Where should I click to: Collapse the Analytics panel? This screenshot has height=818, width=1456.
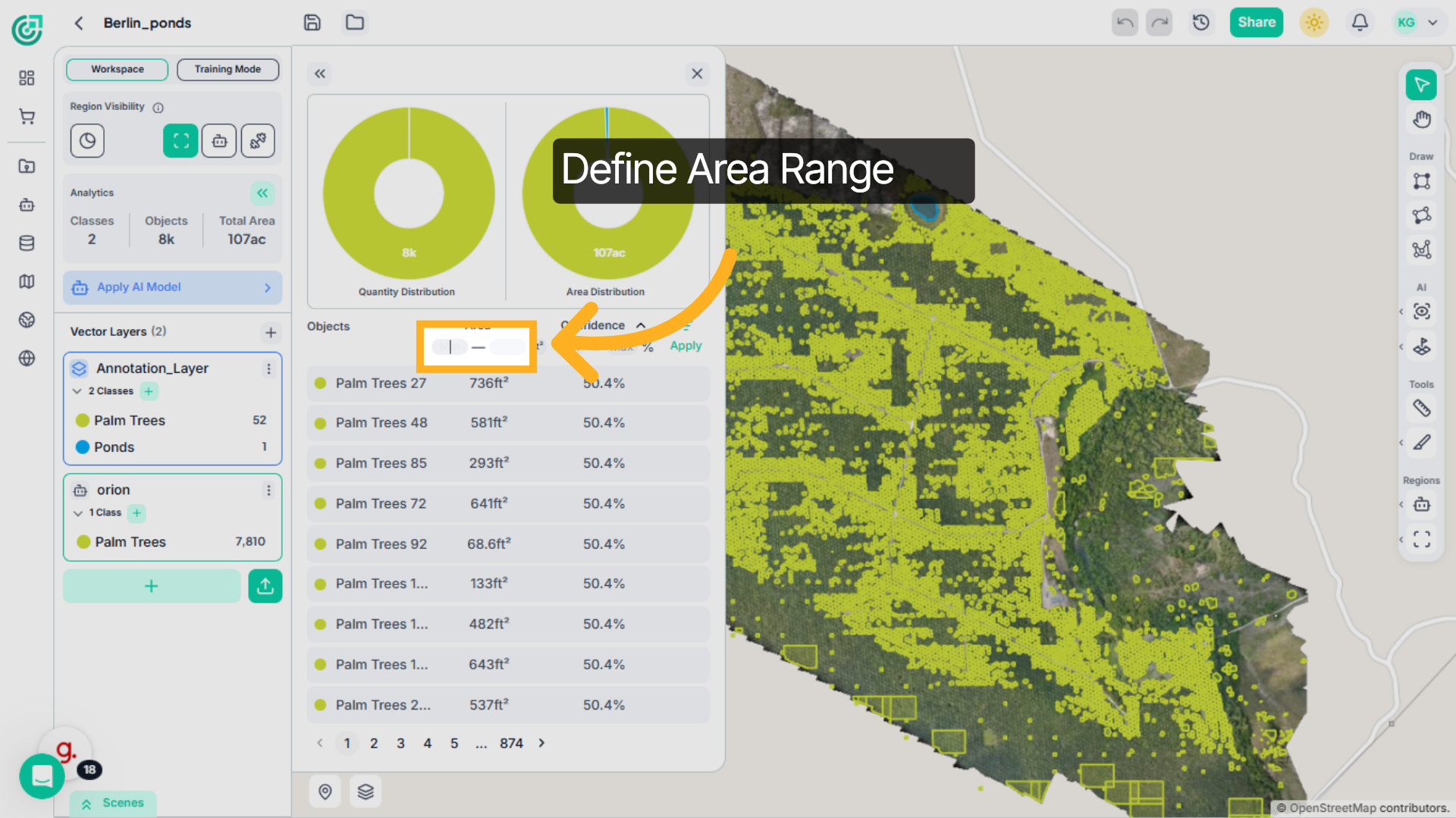262,193
